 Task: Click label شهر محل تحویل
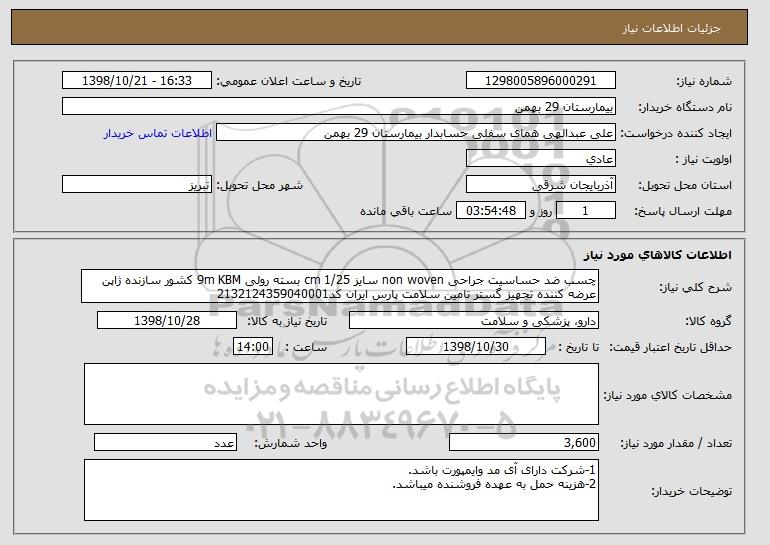pos(260,185)
